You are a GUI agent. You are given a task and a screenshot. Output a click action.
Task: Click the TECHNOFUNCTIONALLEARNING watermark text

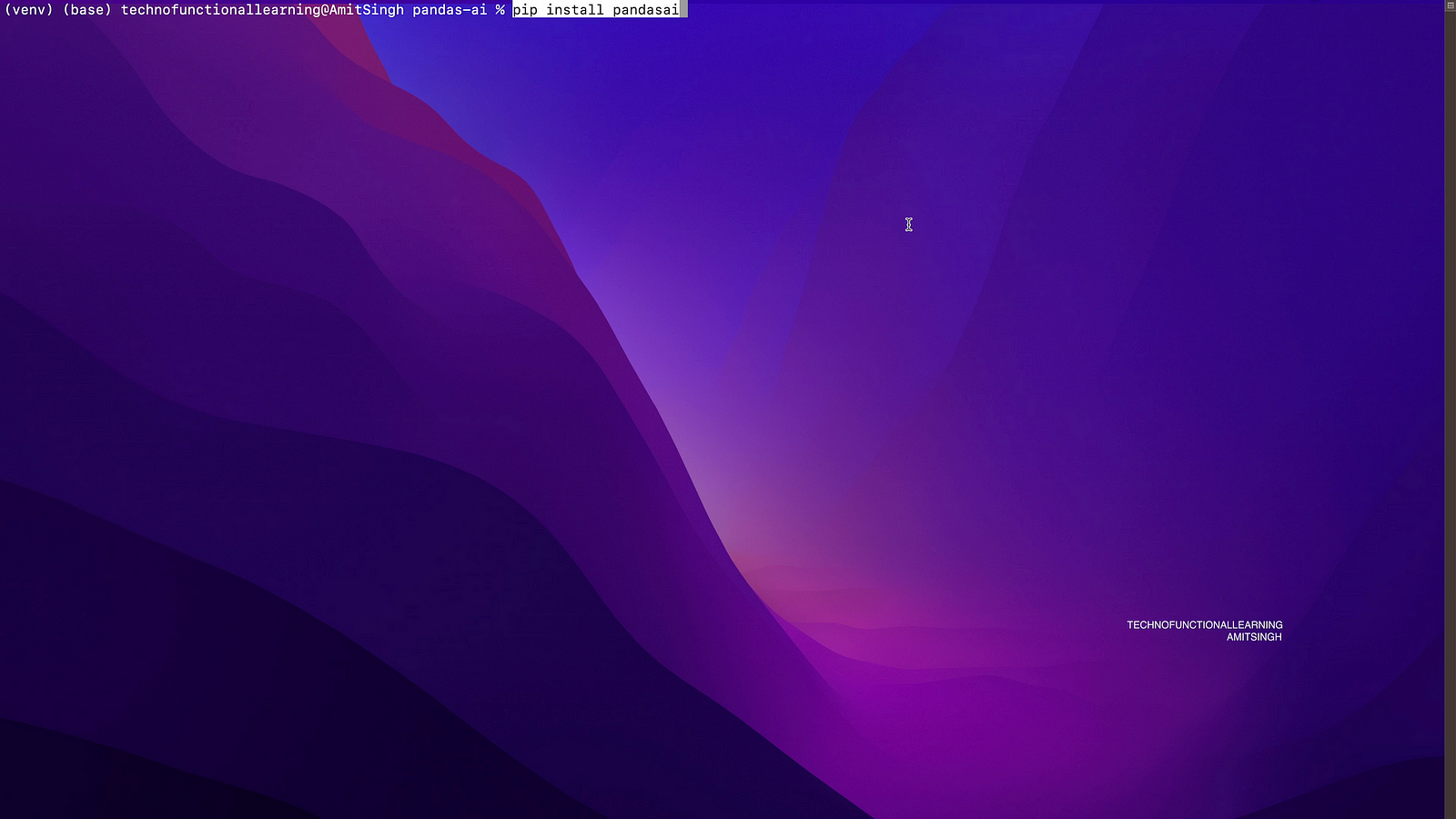click(x=1204, y=625)
